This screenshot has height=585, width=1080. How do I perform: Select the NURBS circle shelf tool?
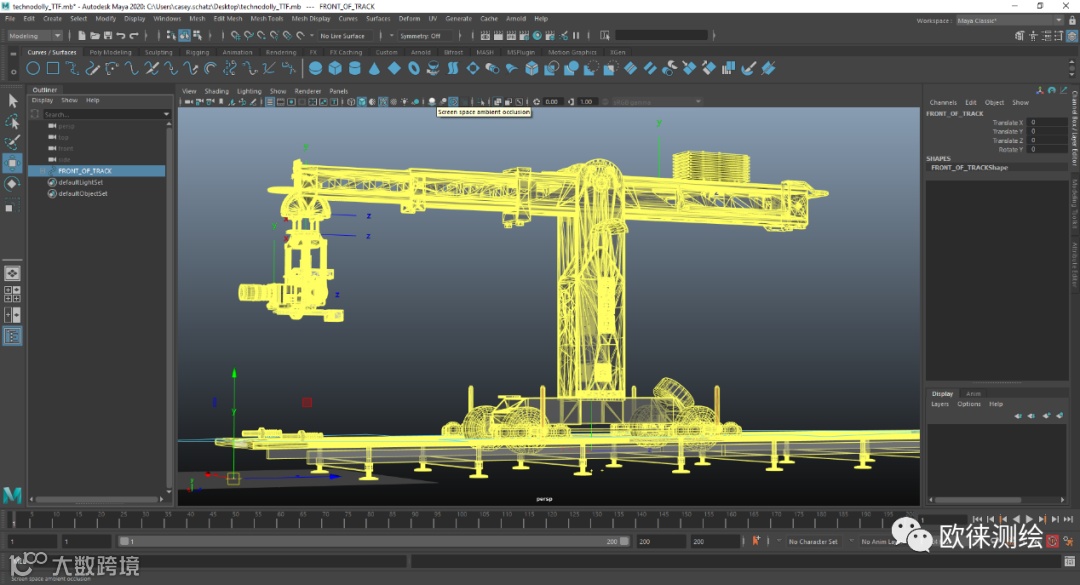tap(33, 68)
